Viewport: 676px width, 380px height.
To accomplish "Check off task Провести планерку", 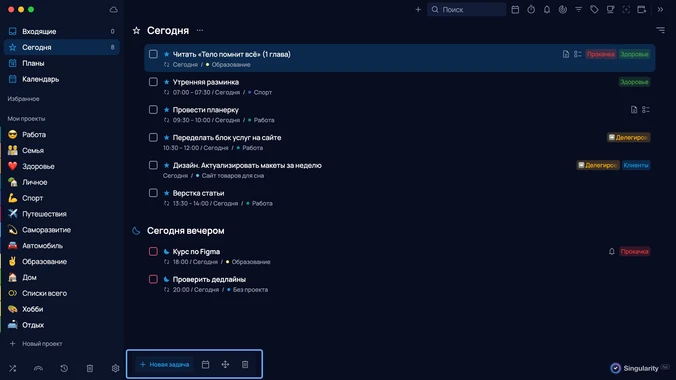I will [x=153, y=110].
